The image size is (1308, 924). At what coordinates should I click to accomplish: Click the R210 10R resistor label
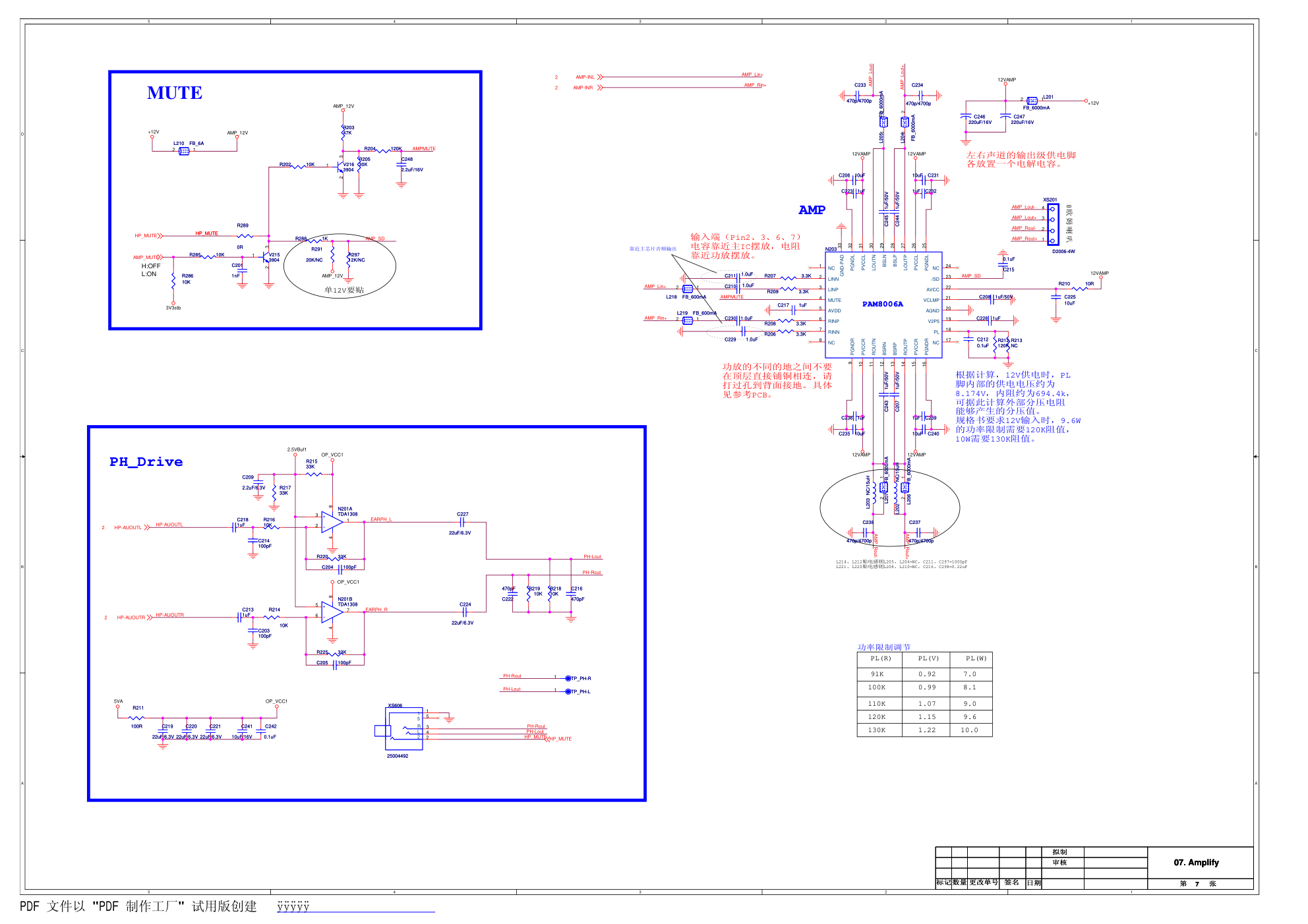click(1077, 284)
